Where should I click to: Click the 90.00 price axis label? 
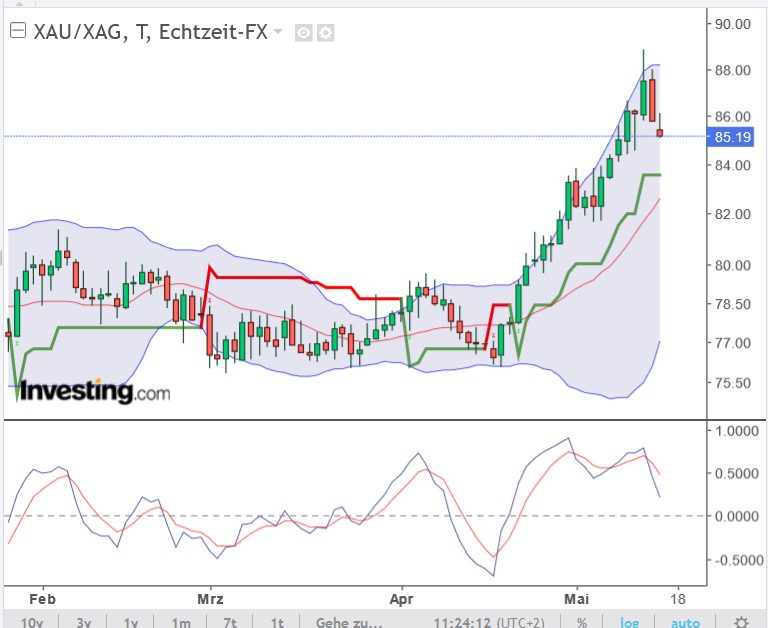(733, 24)
